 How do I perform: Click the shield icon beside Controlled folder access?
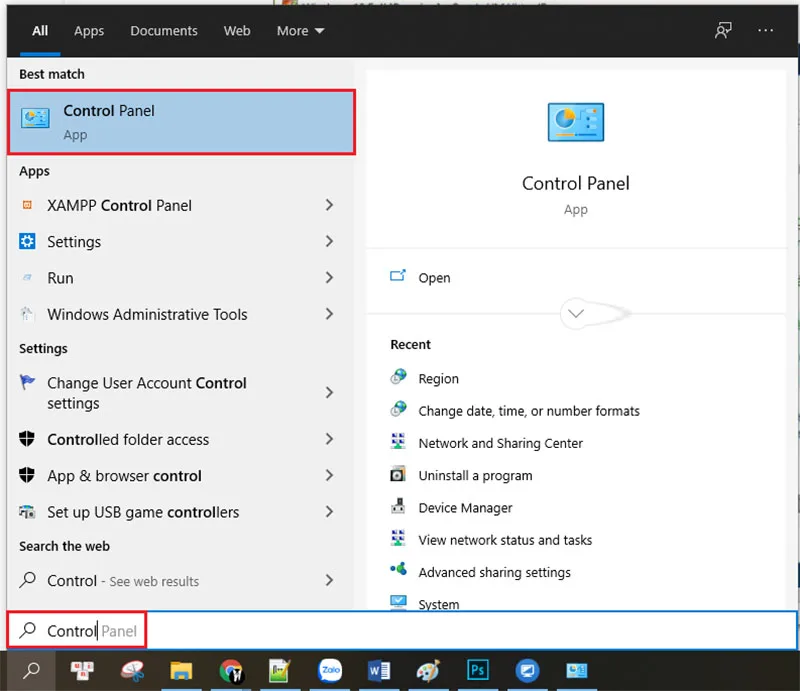point(27,439)
